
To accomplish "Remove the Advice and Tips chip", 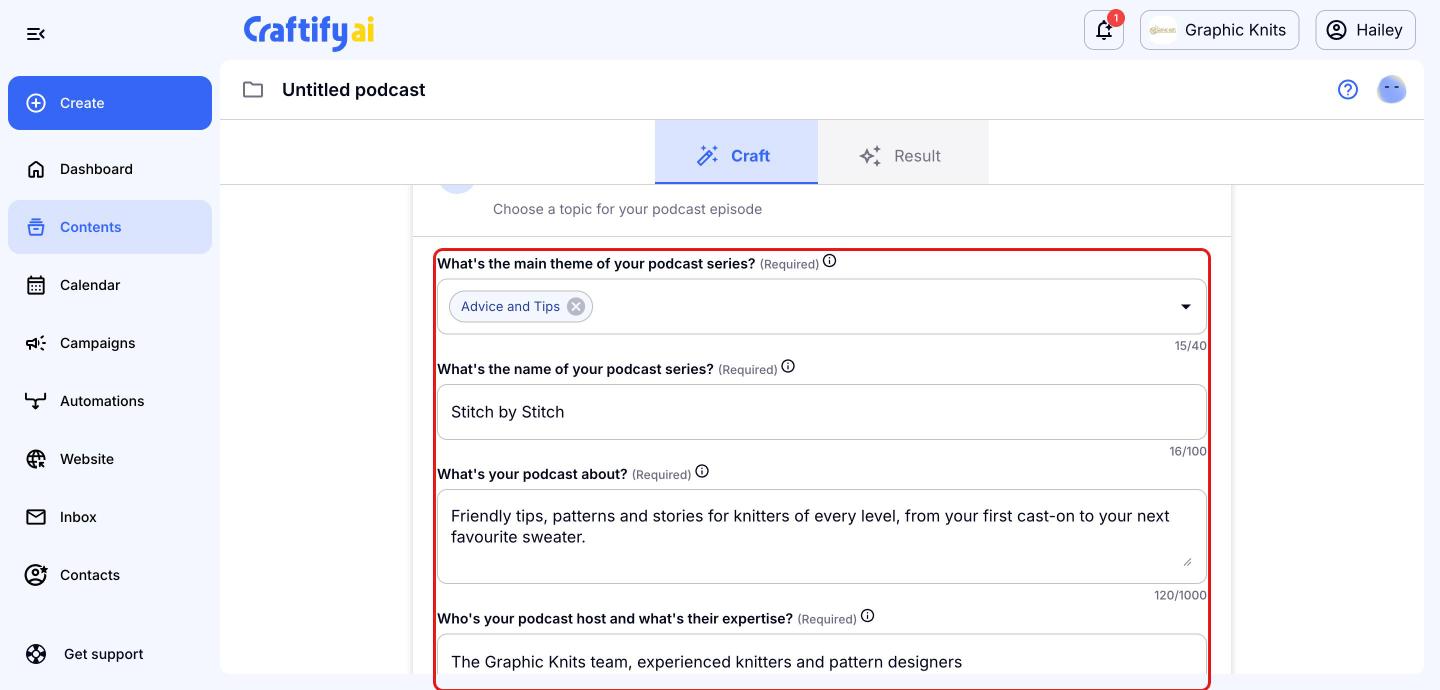I will click(x=576, y=307).
